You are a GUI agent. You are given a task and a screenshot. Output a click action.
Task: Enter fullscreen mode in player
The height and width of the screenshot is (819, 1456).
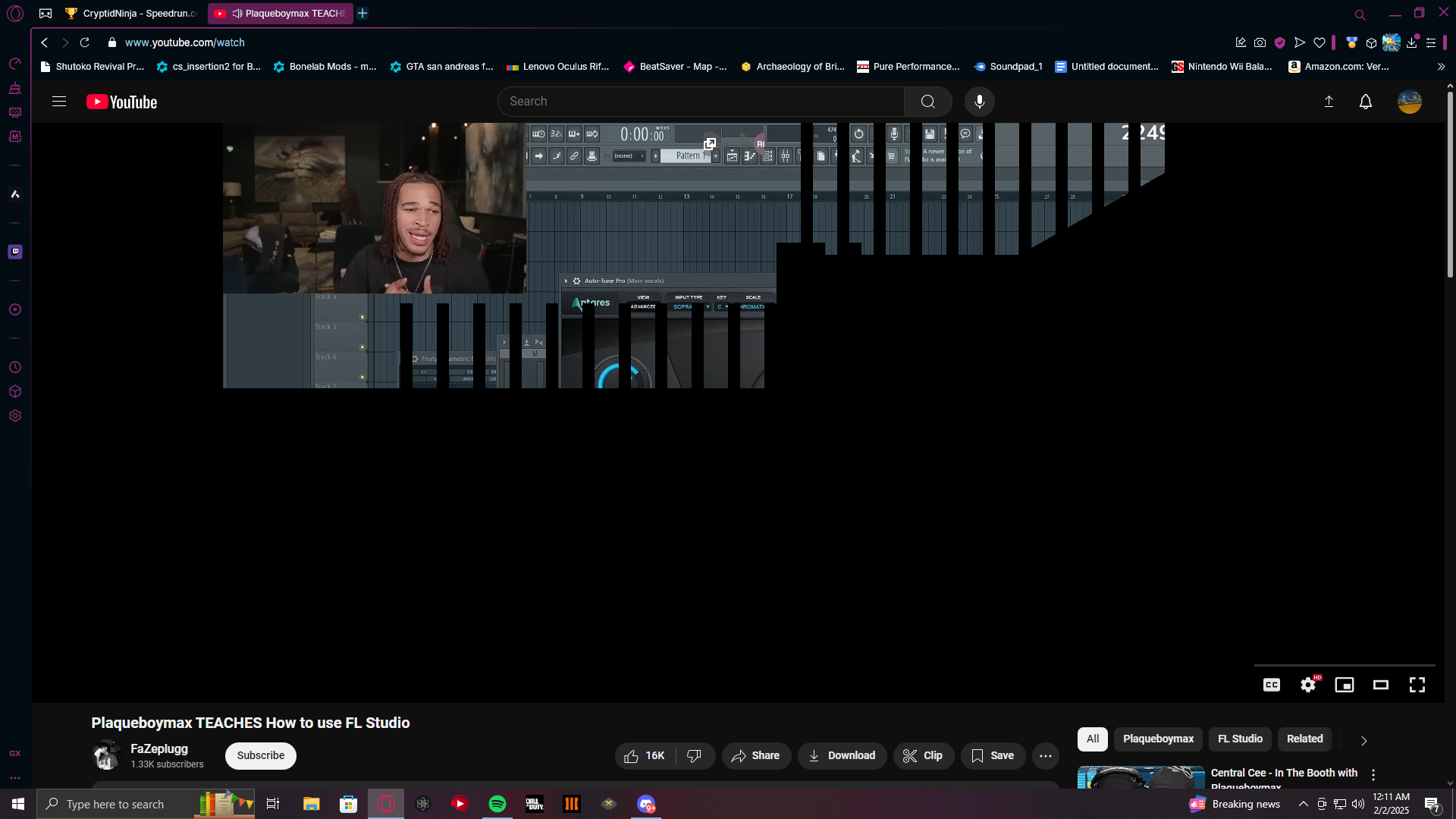1417,685
